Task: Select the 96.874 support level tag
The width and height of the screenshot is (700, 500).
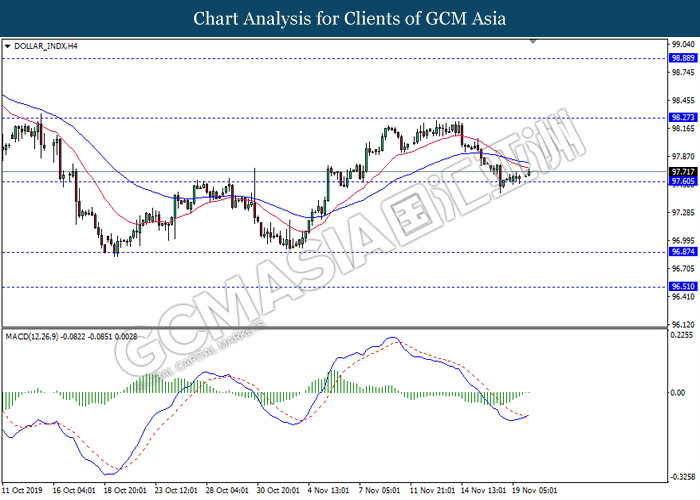Action: click(x=682, y=252)
